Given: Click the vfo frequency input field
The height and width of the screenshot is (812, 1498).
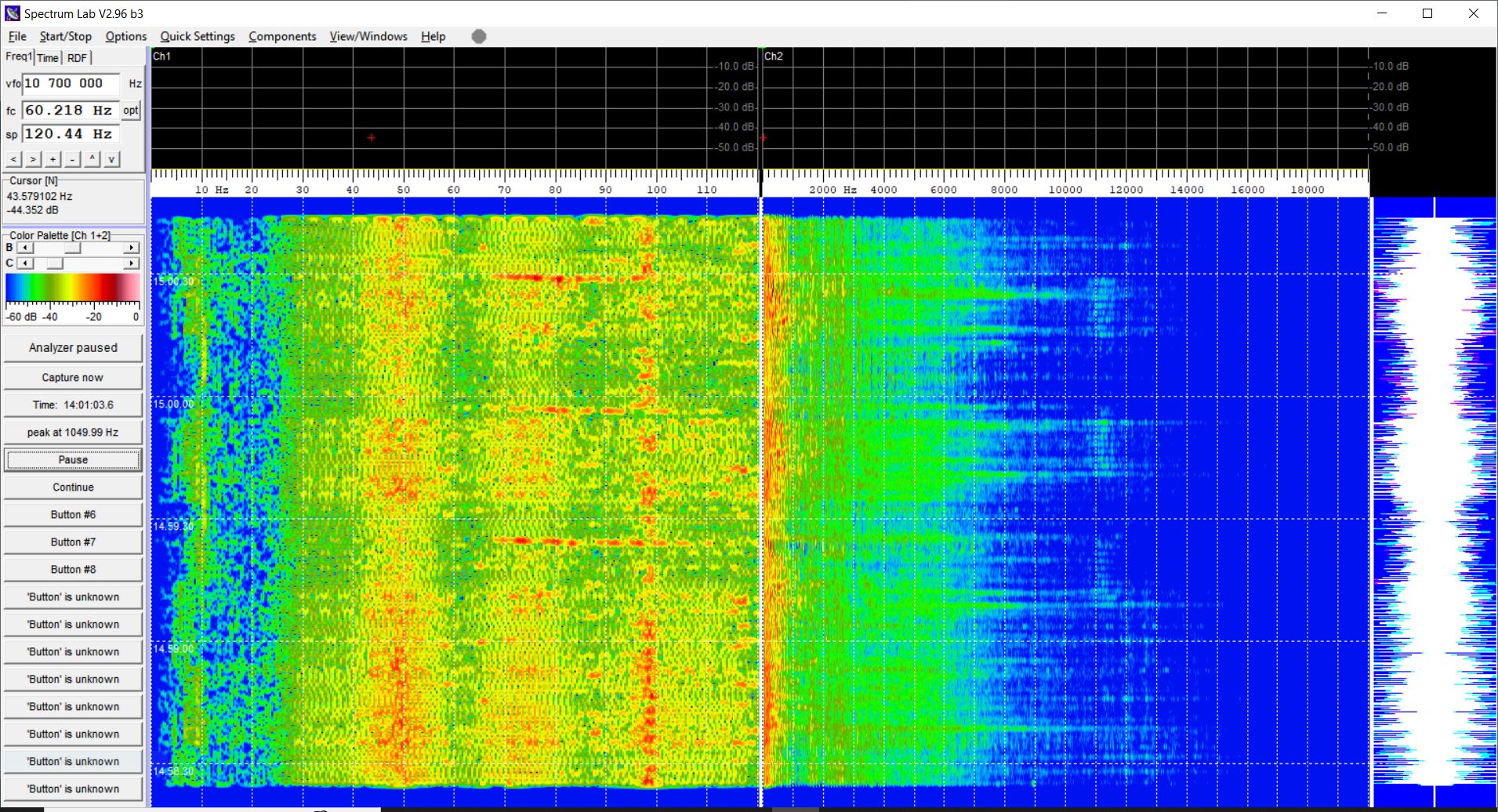Looking at the screenshot, I should [x=71, y=83].
